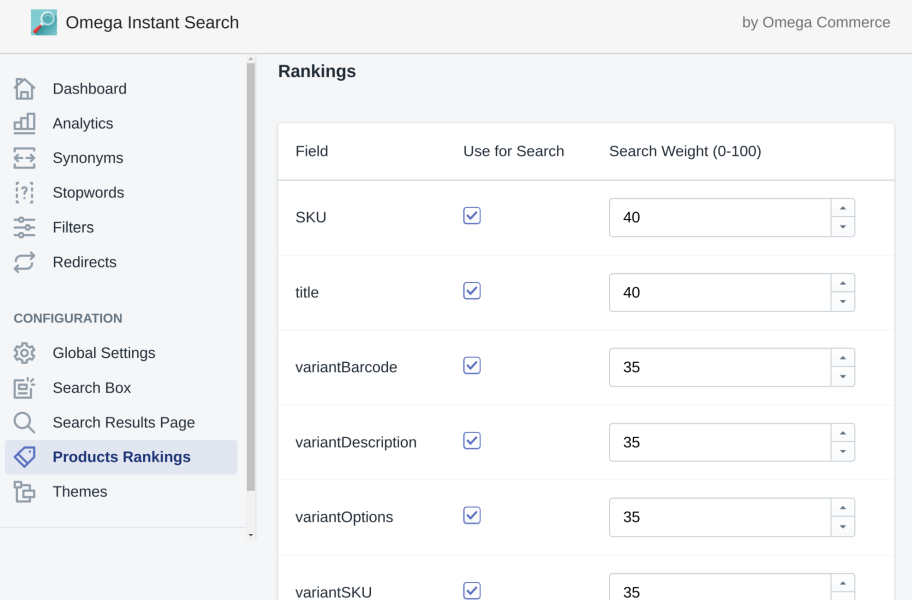Screen dimensions: 912x600
Task: Click the Stopwords question mark icon
Action: 24,192
